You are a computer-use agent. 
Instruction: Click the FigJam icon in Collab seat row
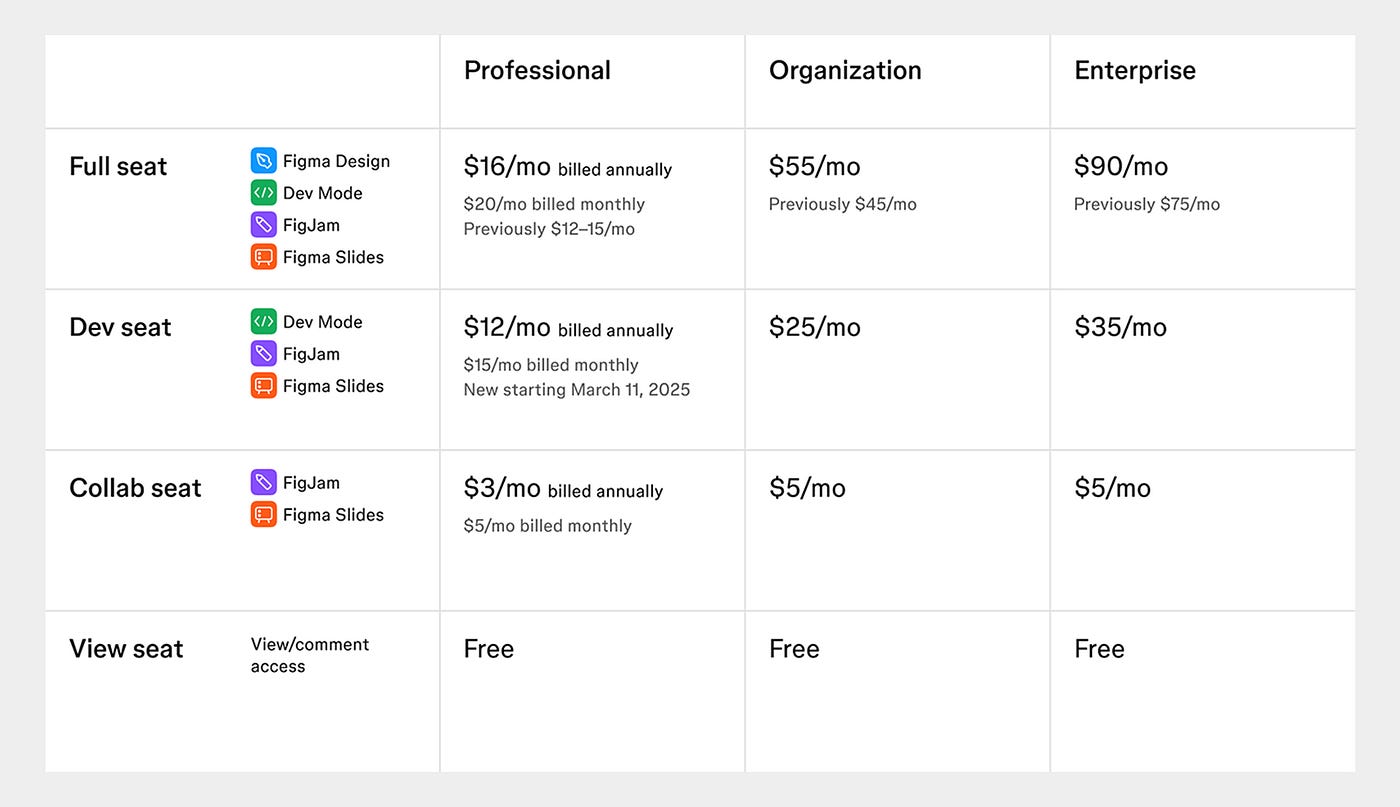point(263,483)
